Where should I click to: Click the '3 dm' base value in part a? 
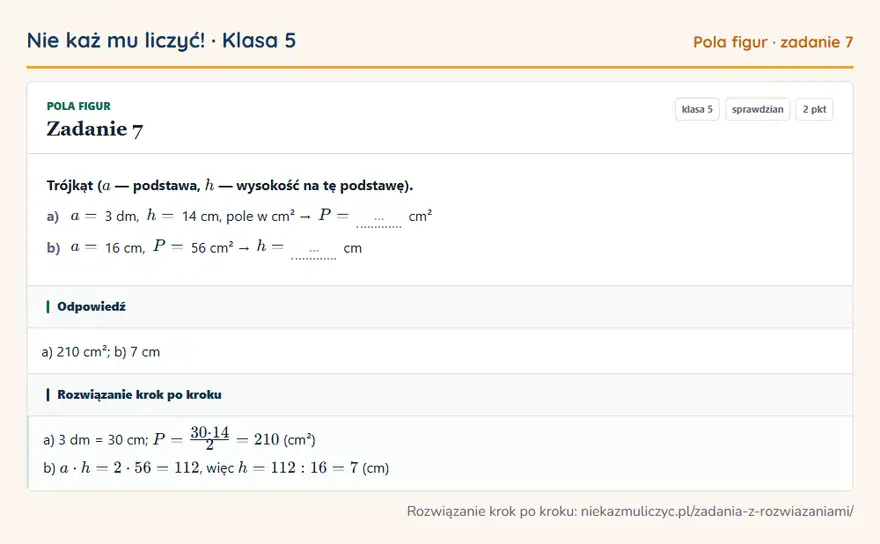(x=121, y=216)
